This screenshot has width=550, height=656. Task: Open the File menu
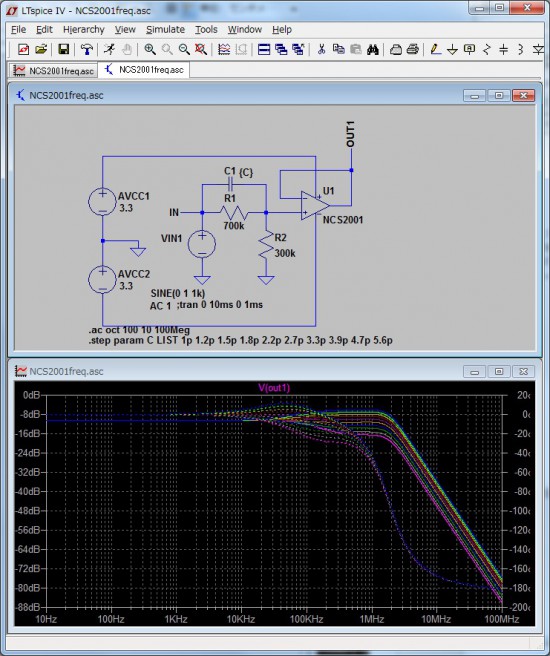tap(18, 30)
